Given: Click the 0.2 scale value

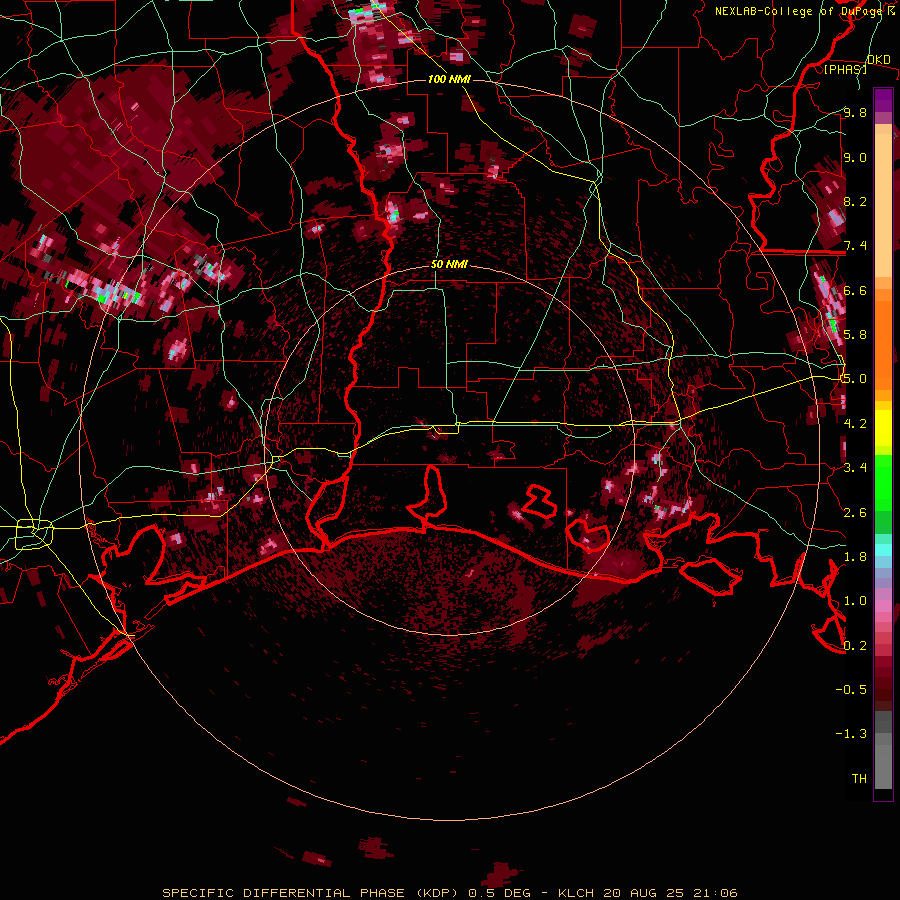Looking at the screenshot, I should (855, 645).
